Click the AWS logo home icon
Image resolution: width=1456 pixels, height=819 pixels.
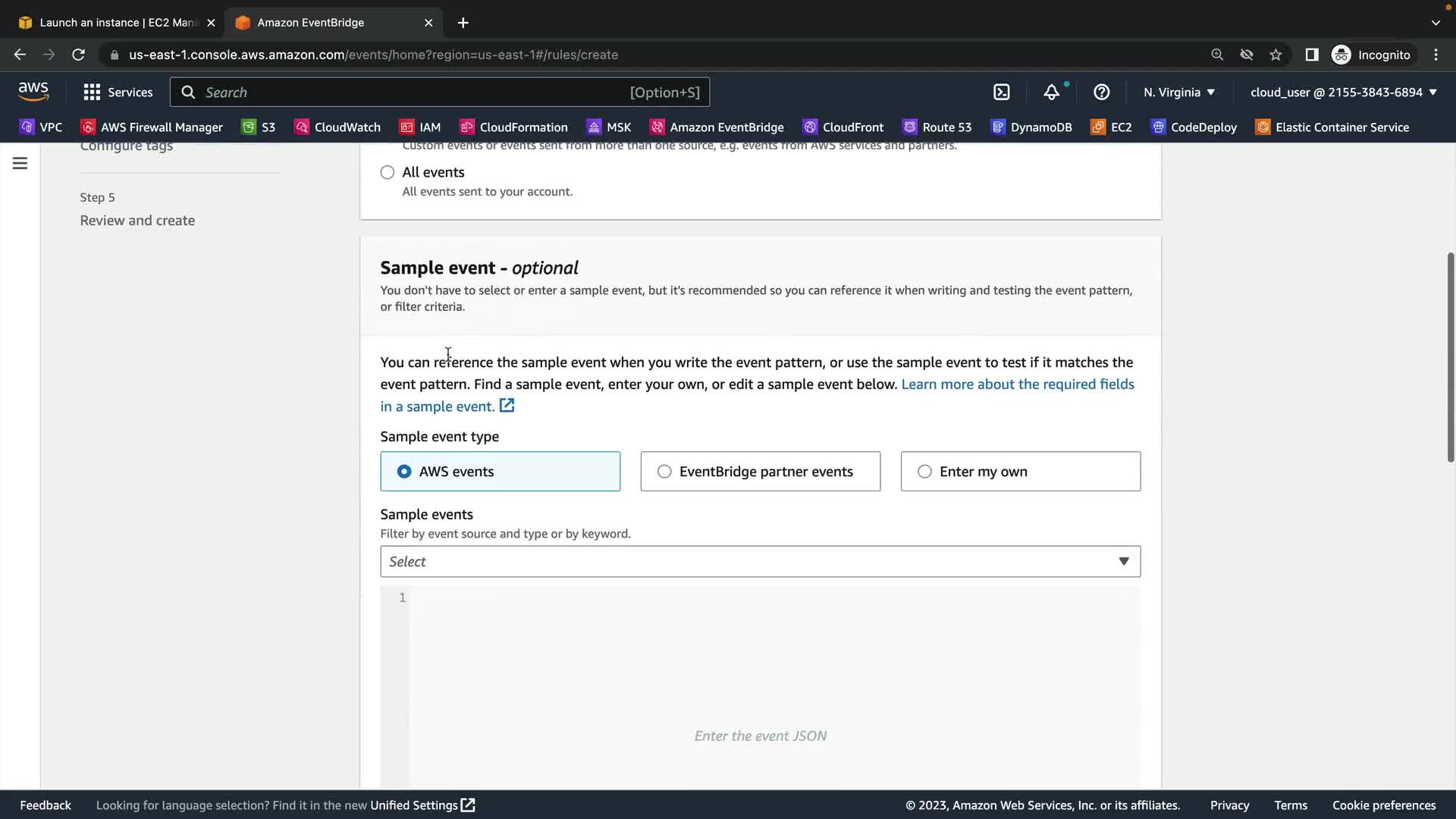(33, 92)
